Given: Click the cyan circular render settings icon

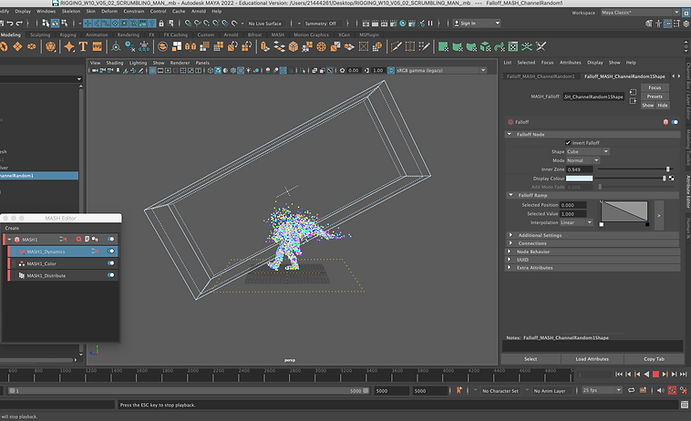Looking at the screenshot, I should point(402,23).
